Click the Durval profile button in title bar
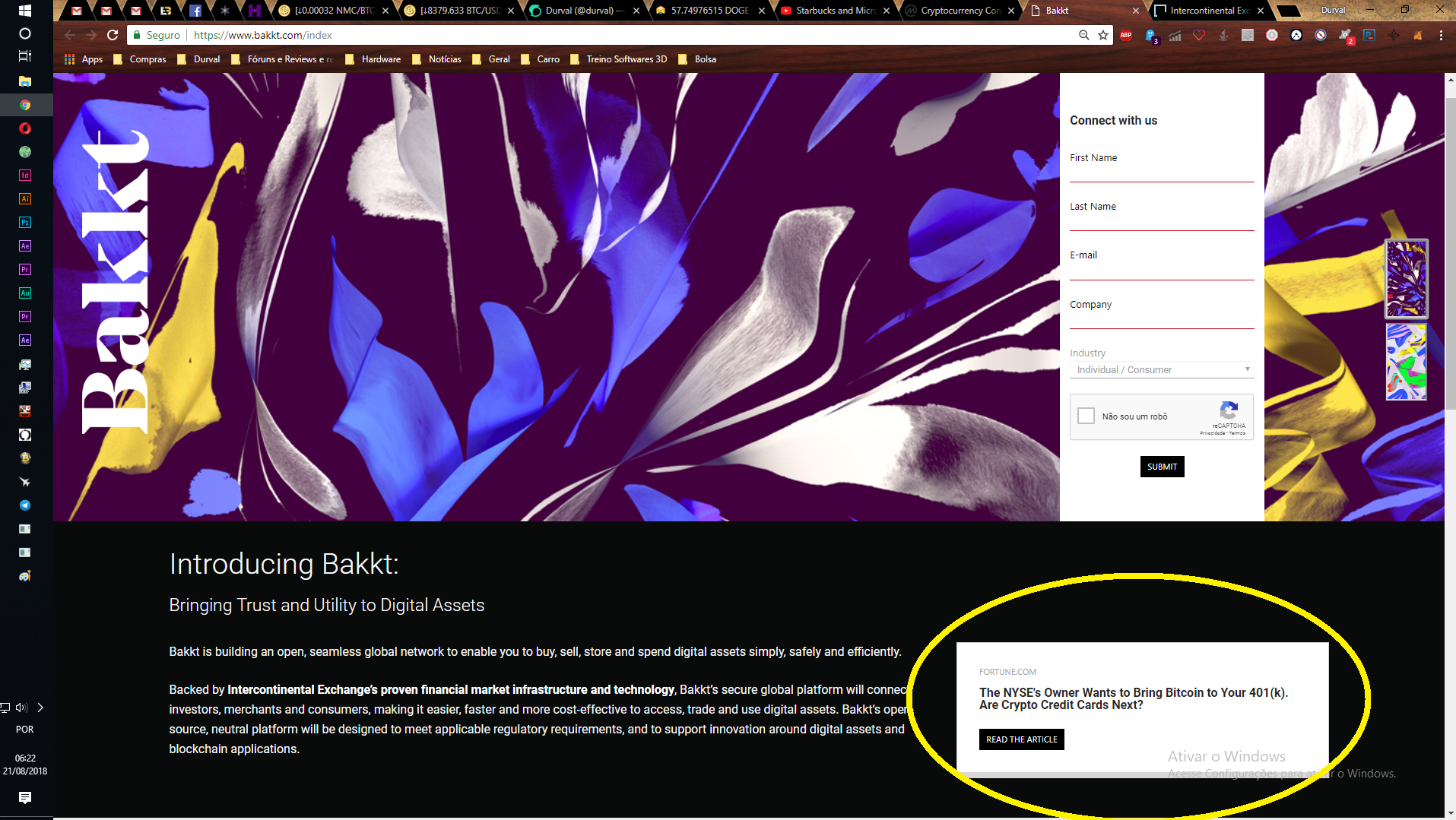 [x=1333, y=10]
